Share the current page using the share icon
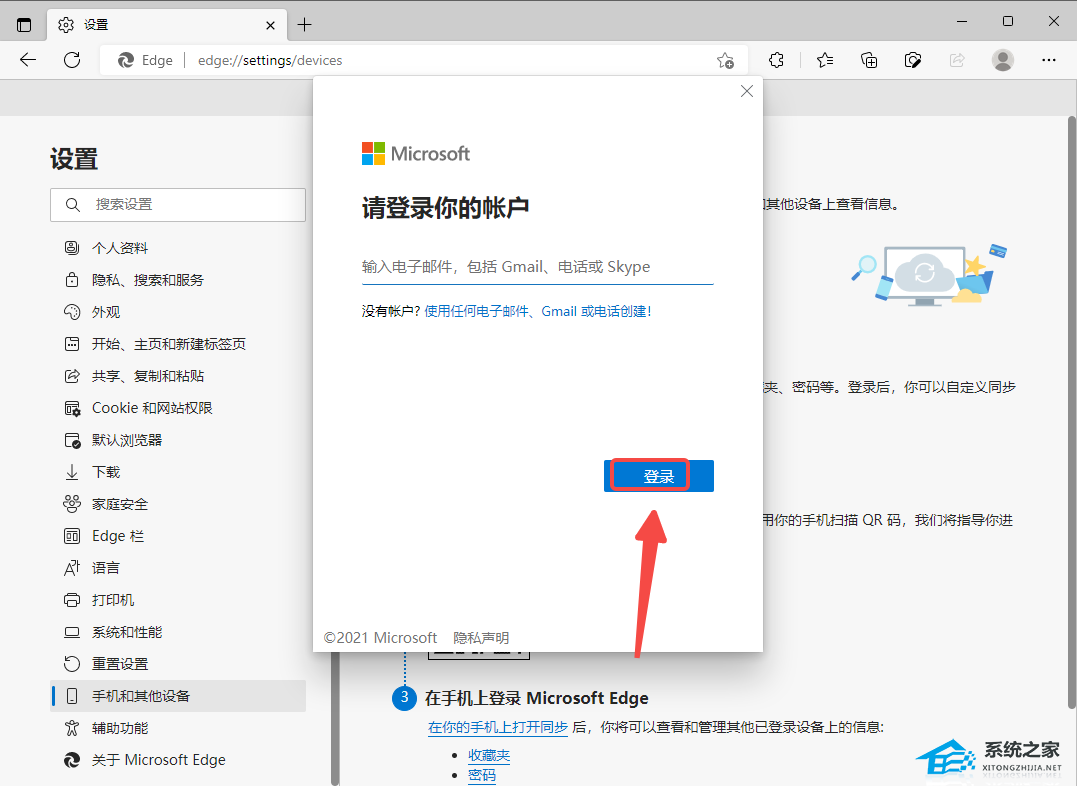 coord(957,60)
